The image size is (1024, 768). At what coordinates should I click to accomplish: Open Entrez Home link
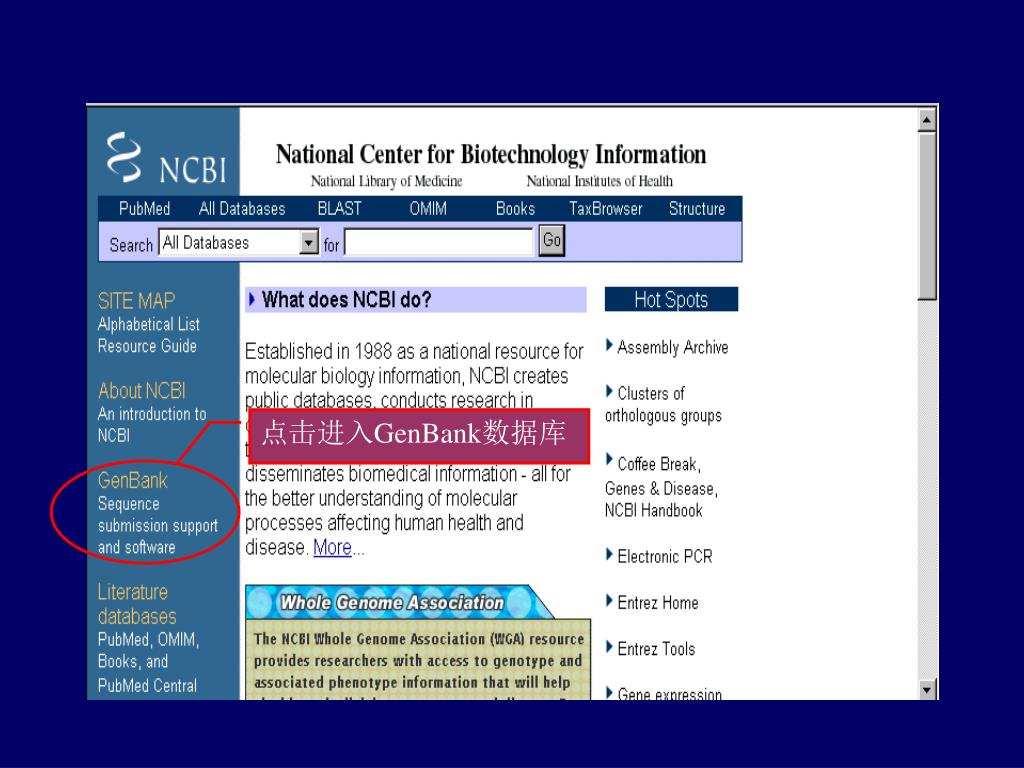[658, 603]
